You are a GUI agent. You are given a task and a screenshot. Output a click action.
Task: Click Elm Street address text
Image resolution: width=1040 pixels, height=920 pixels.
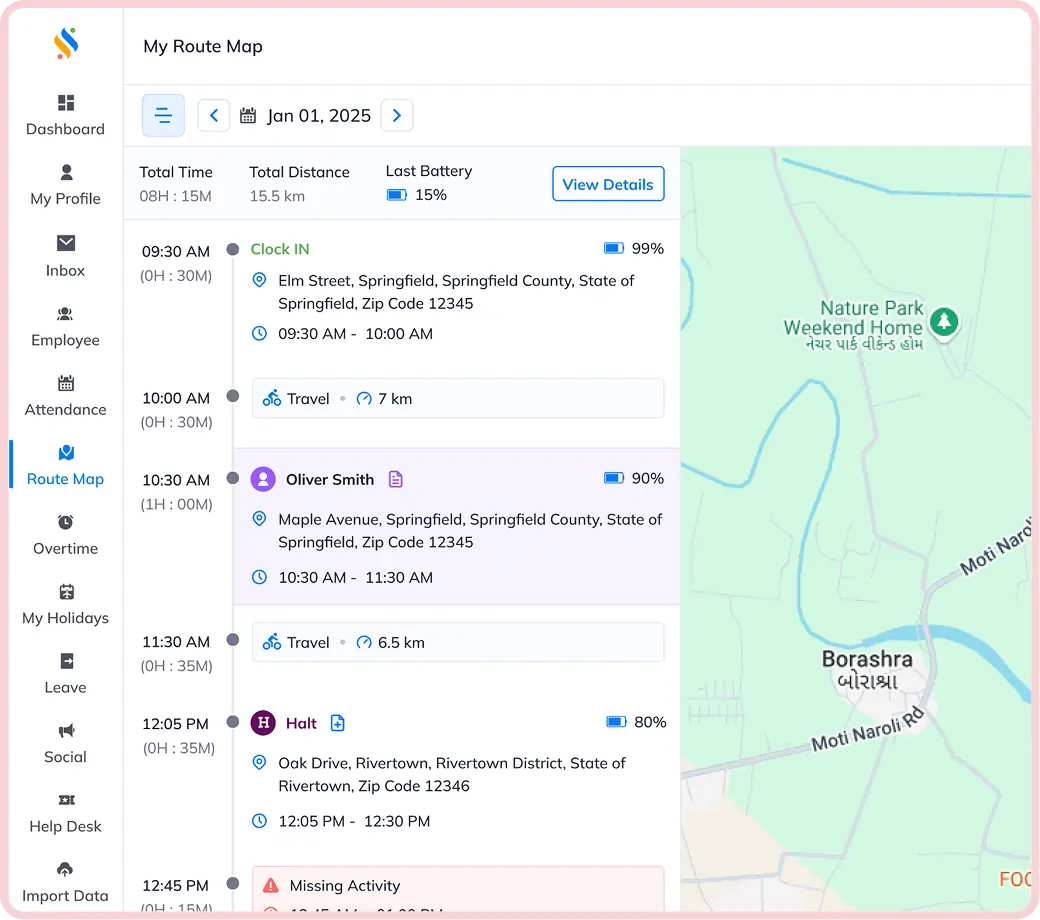tap(456, 292)
